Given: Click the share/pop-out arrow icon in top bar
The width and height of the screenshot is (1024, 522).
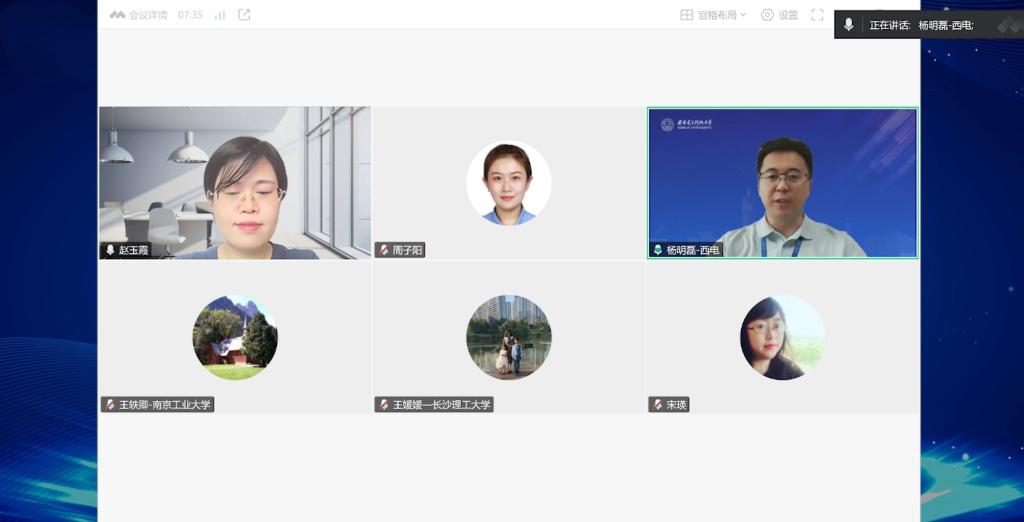Looking at the screenshot, I should (x=244, y=15).
